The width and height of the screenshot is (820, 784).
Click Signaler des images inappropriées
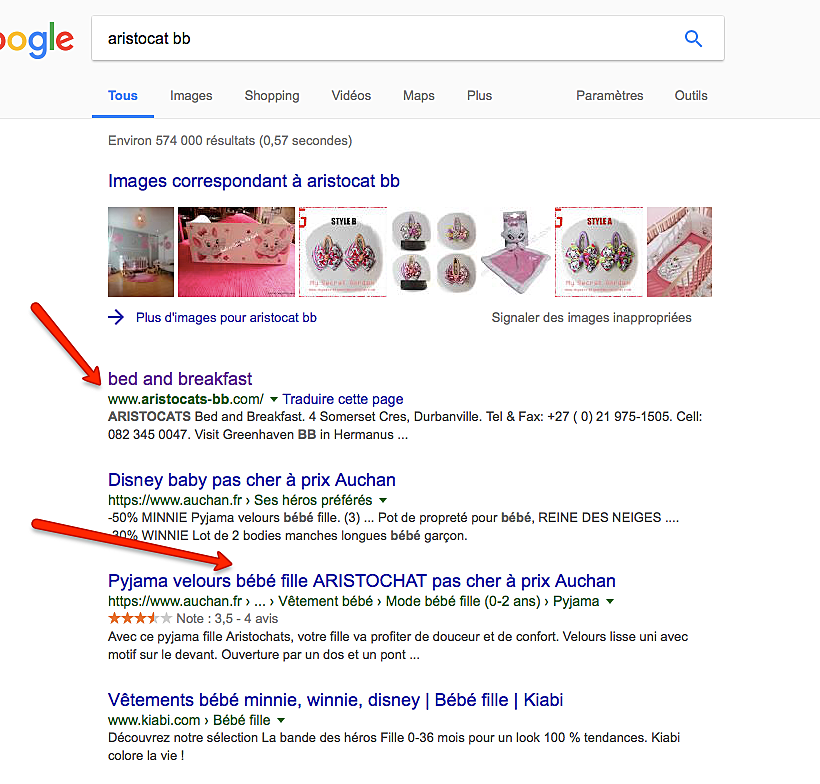(591, 317)
